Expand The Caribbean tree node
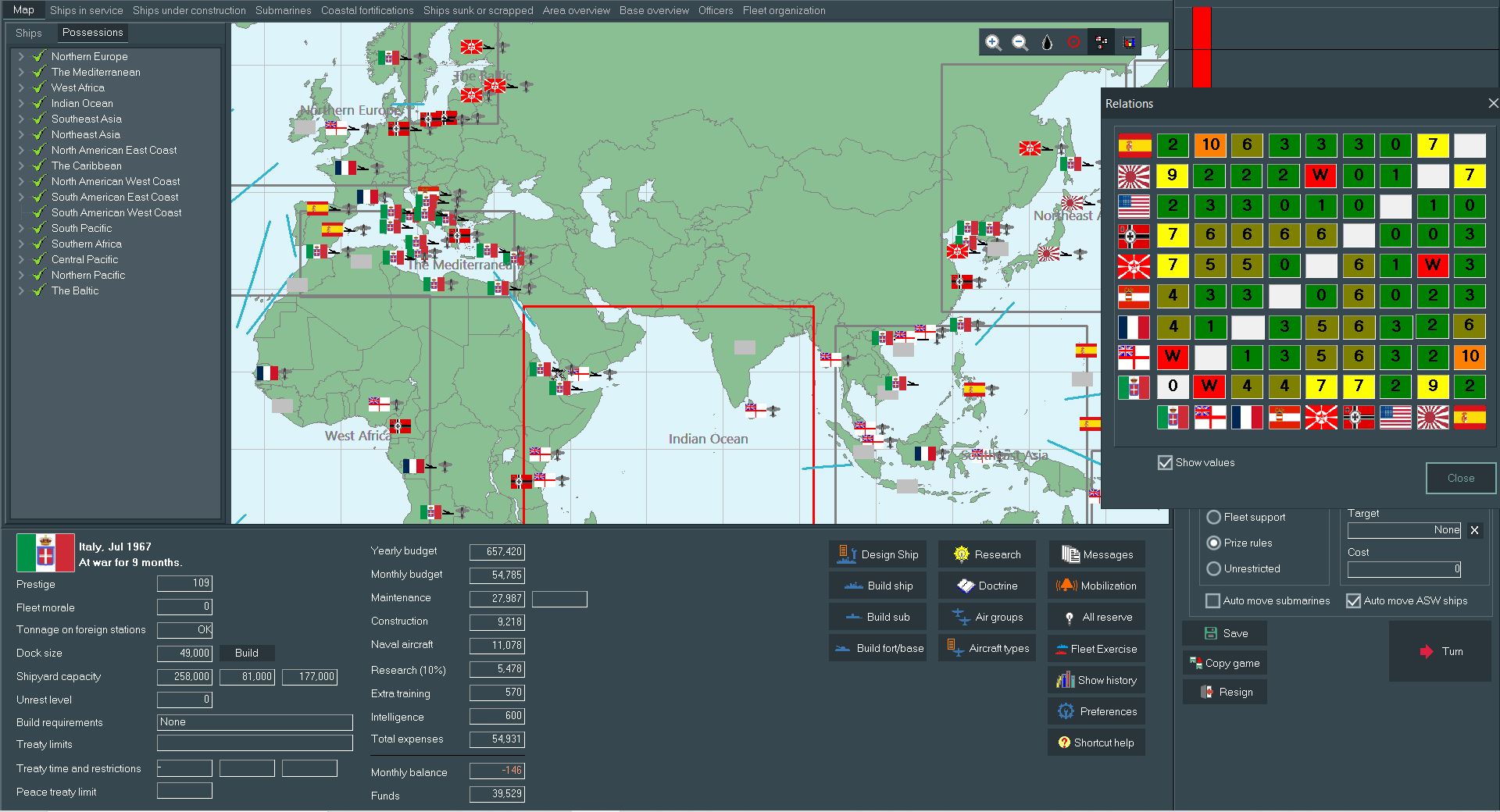Screen dimensions: 1500x812 pyautogui.click(x=21, y=166)
